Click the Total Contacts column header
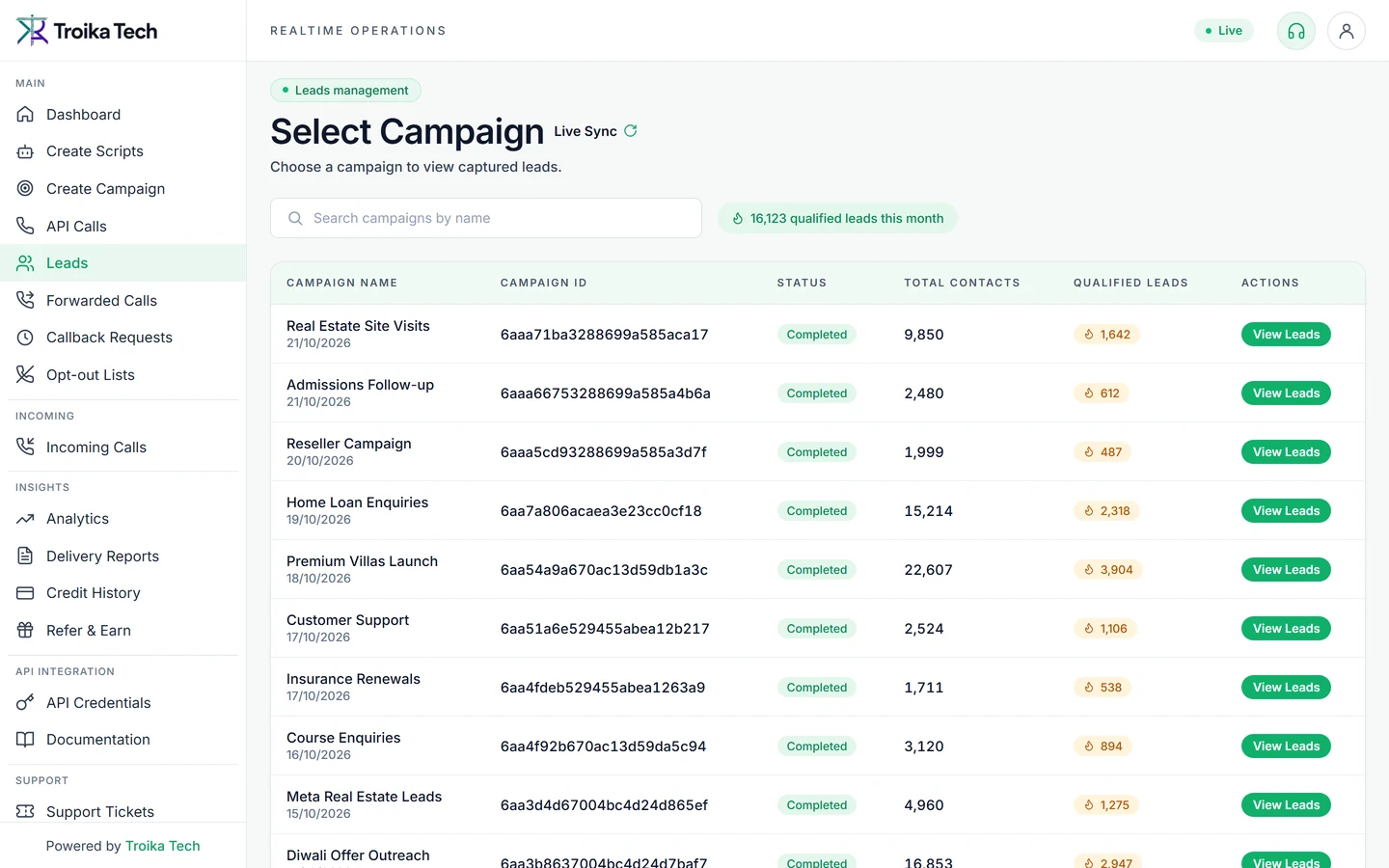 (x=962, y=283)
